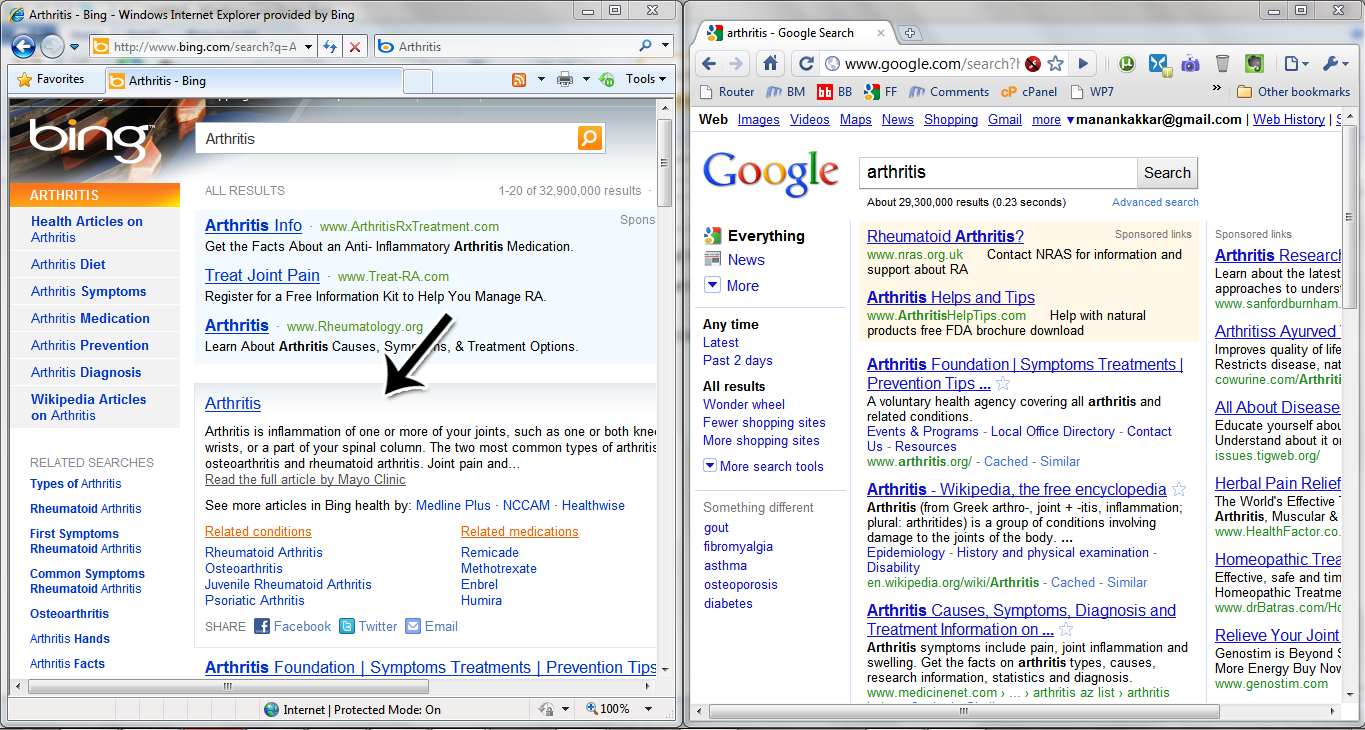Open IE zoom level 100% dropdown
This screenshot has height=730, width=1365.
pos(649,709)
